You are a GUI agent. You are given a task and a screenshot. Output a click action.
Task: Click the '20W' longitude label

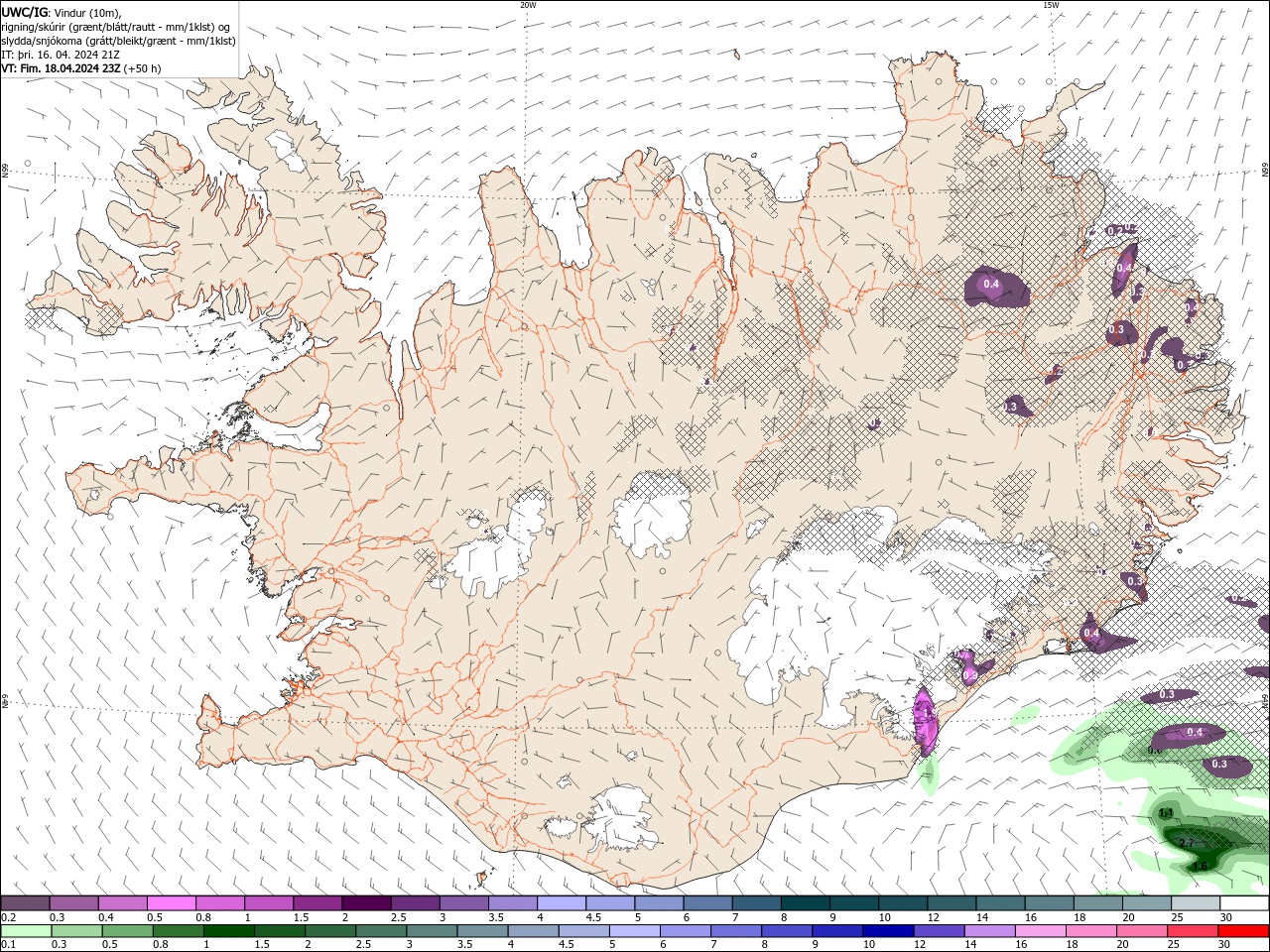pos(528,5)
